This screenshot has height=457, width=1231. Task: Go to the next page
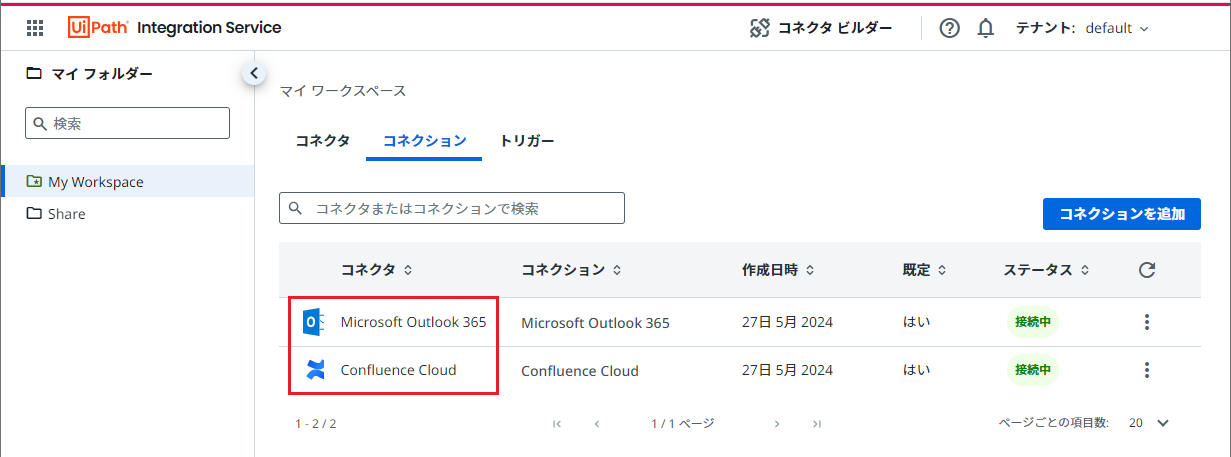[x=777, y=424]
